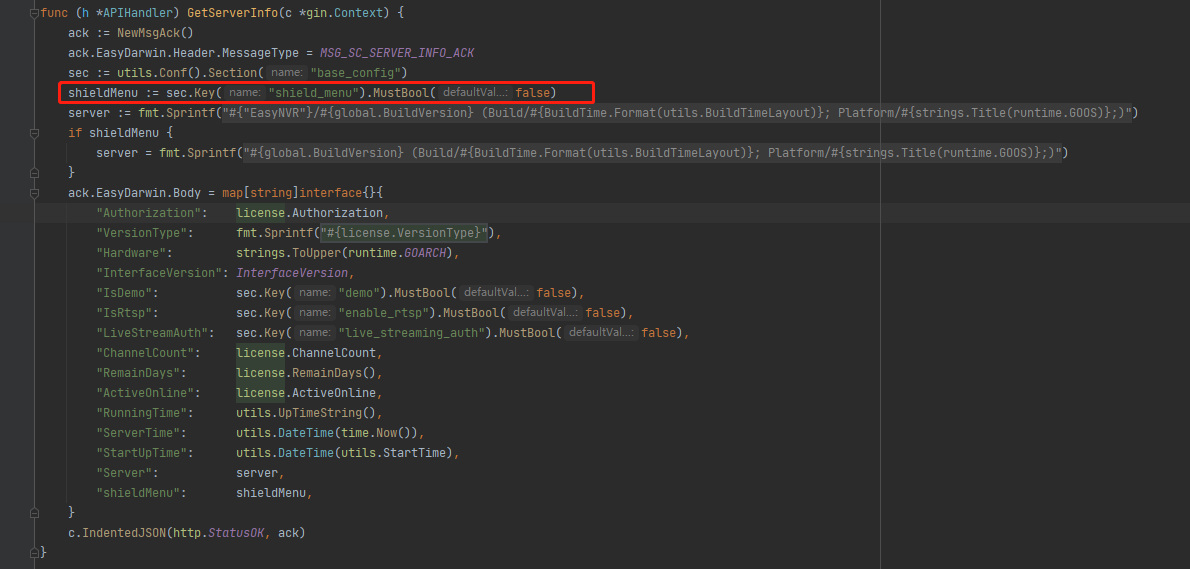Click the "Hardware" map key
Screen dimensions: 1190x569
click(x=133, y=253)
